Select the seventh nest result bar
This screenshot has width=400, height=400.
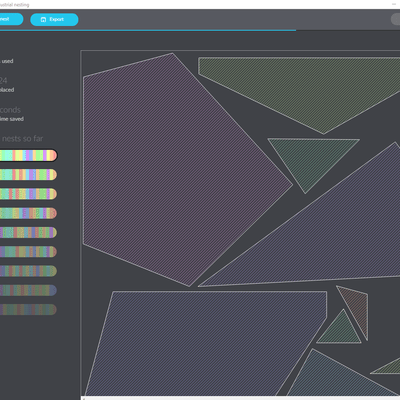pos(28,271)
